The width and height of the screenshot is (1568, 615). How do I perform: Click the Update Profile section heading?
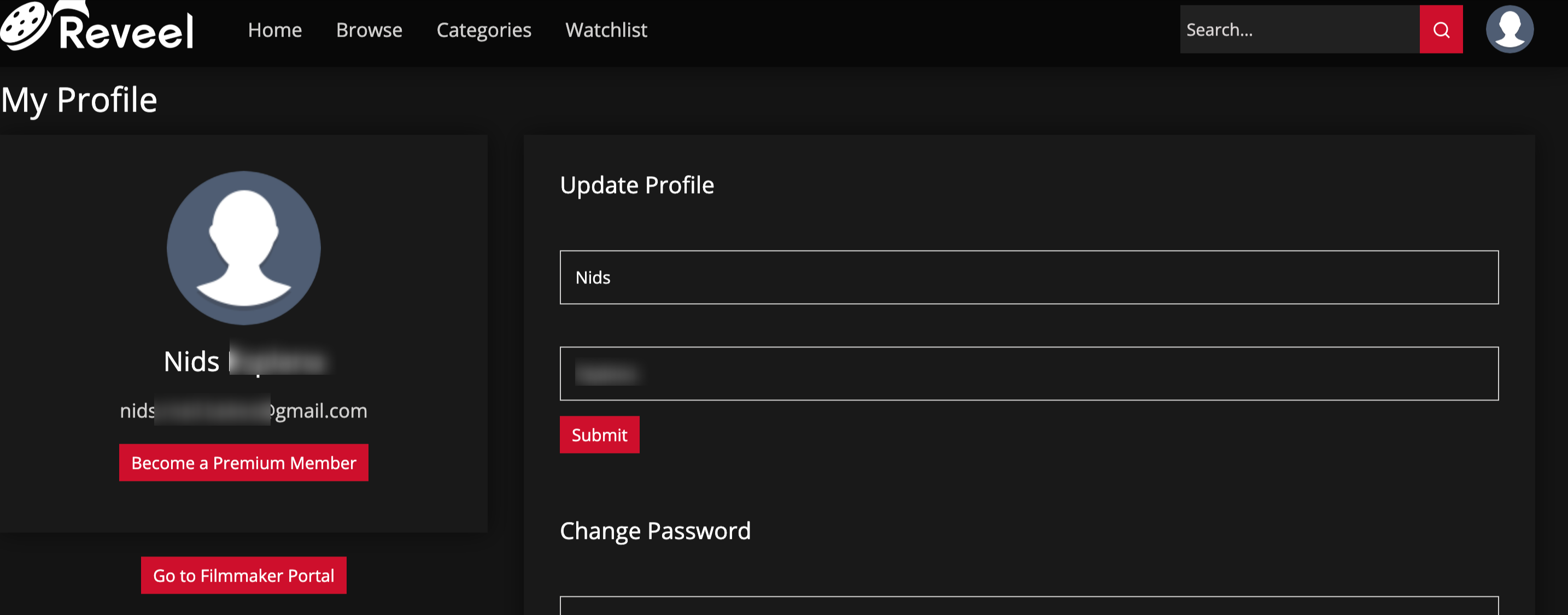(x=636, y=185)
